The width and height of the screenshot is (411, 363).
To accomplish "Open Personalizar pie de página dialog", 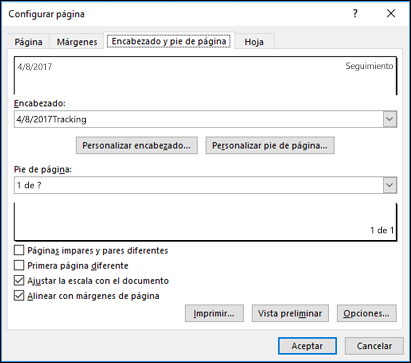I will point(270,145).
